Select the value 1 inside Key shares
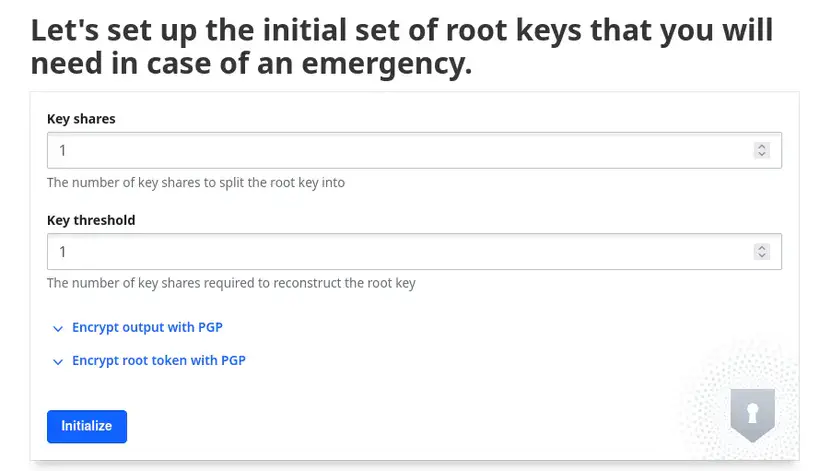This screenshot has height=471, width=820. [x=63, y=151]
